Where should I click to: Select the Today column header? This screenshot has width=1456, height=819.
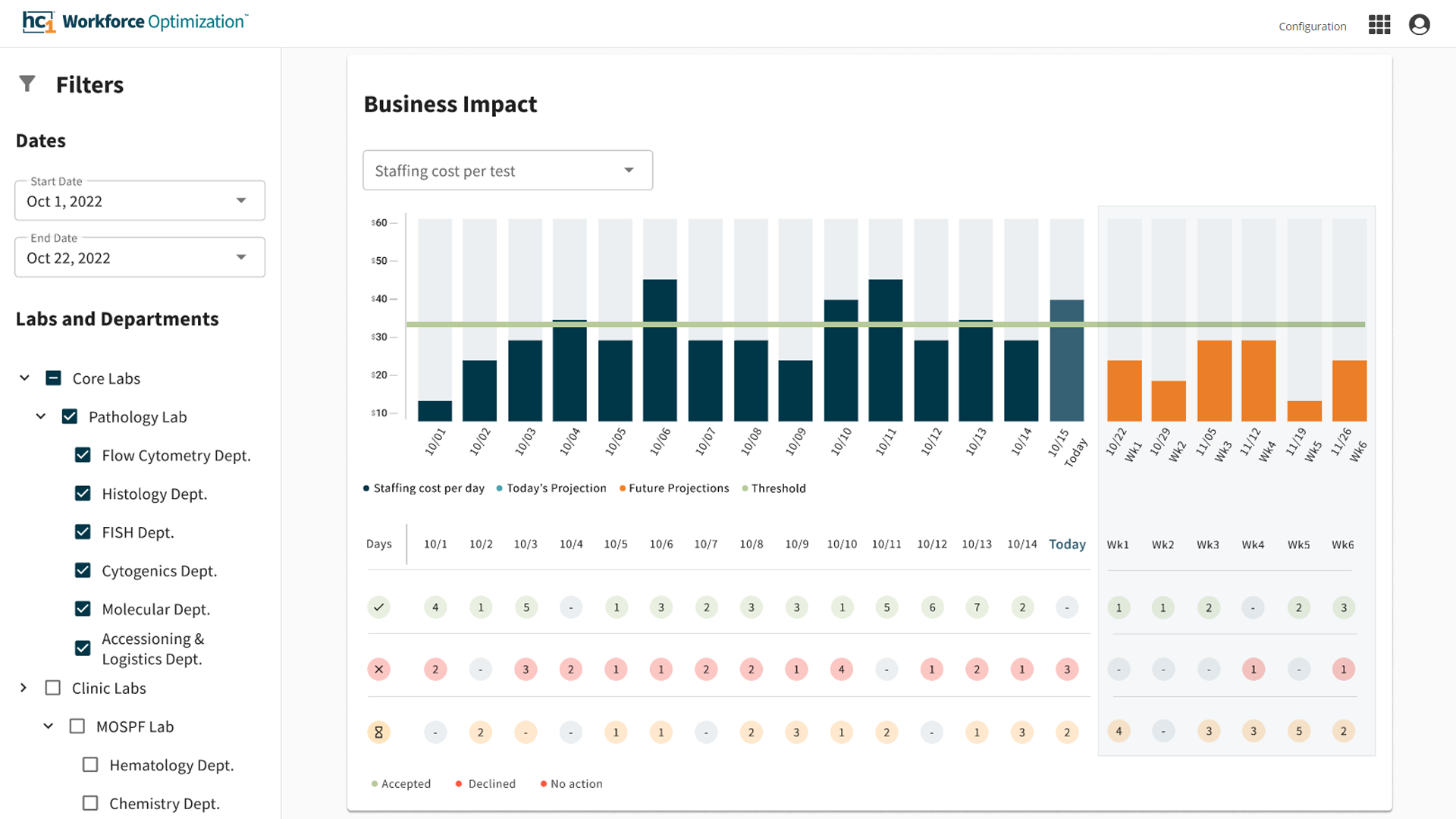pos(1066,544)
